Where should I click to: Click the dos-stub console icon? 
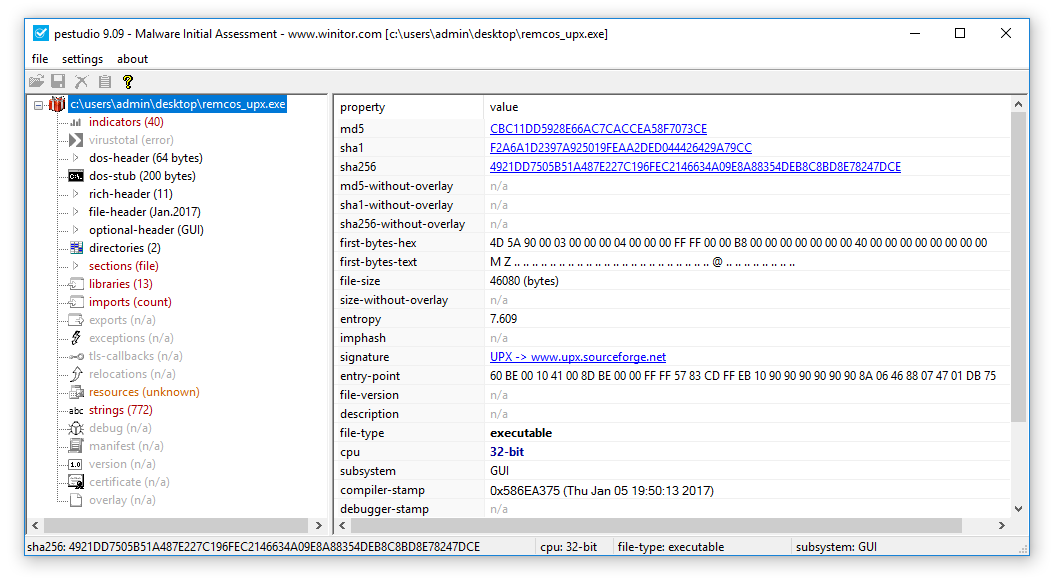coord(76,176)
